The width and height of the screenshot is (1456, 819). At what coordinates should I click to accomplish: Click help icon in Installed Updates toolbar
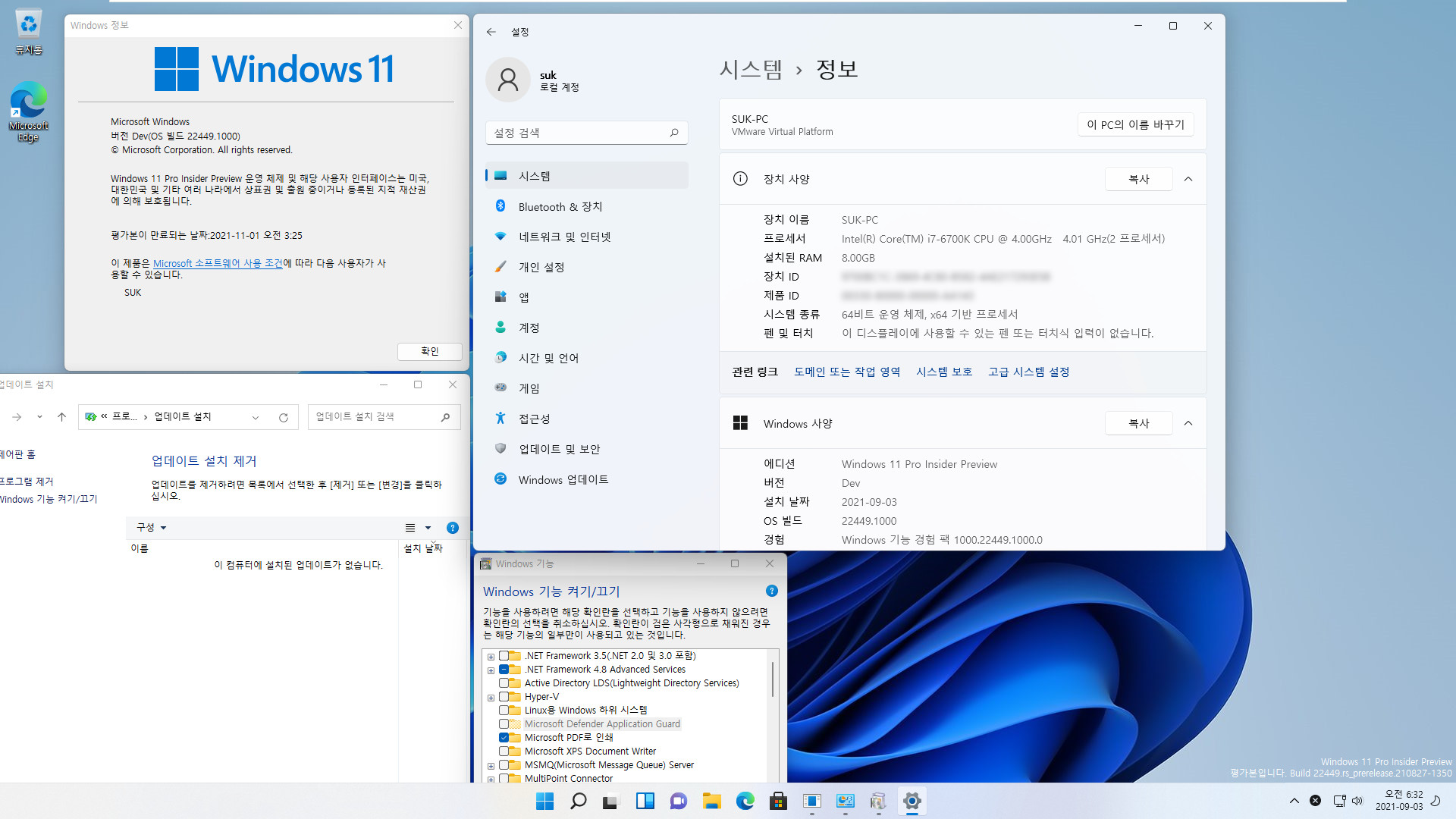pyautogui.click(x=453, y=528)
